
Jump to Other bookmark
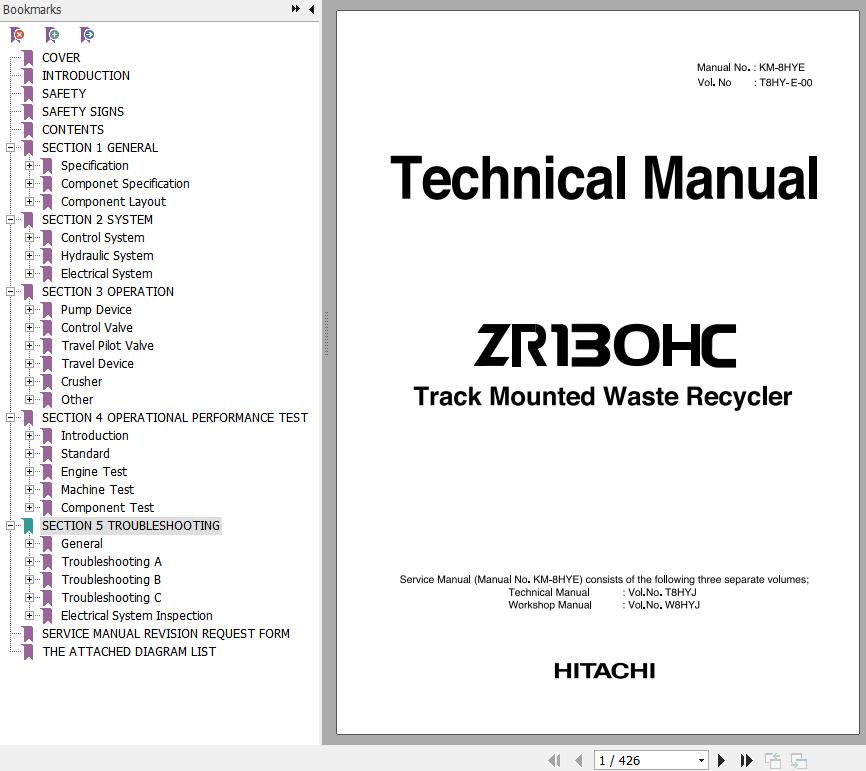pos(77,399)
